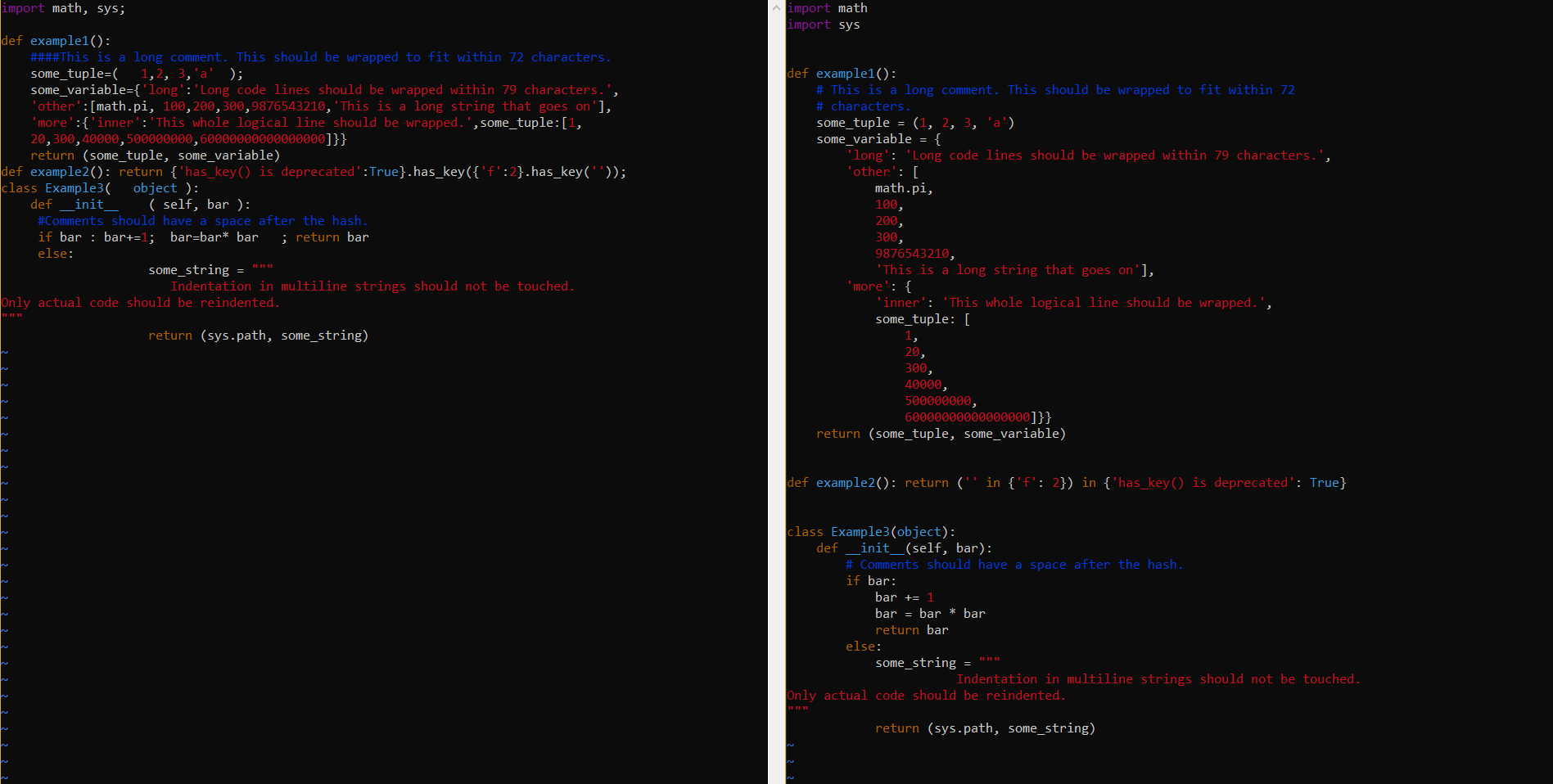This screenshot has height=784, width=1553.
Task: Click the '40000,' line in right pane
Action: coord(927,385)
